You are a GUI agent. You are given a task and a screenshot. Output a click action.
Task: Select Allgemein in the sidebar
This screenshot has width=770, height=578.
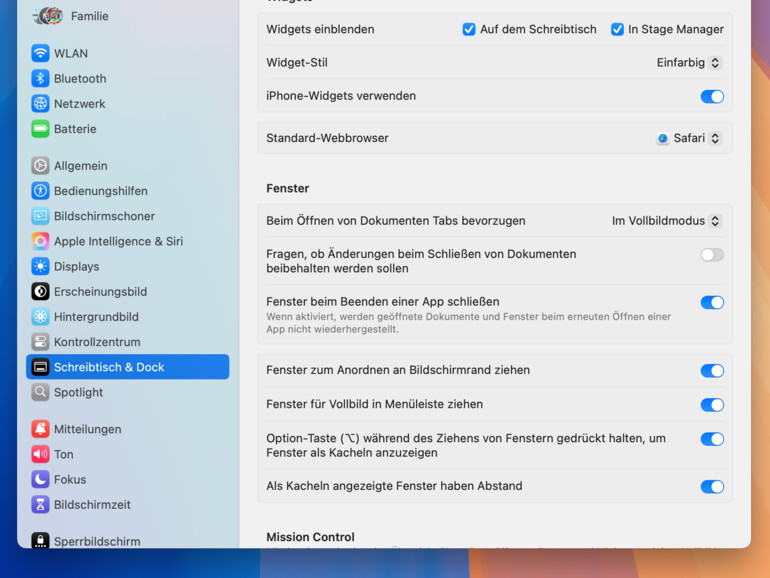(128, 165)
